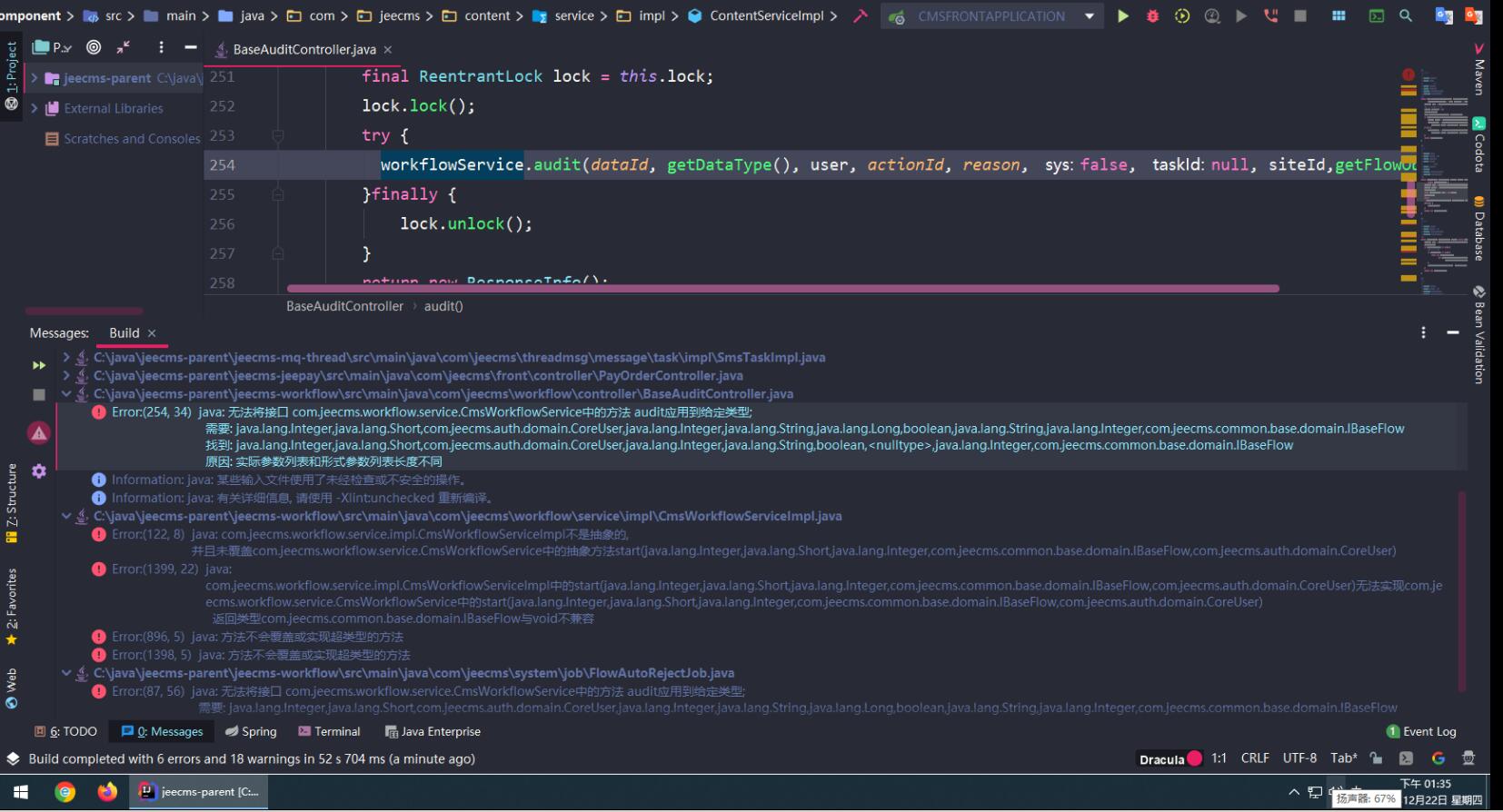Expand the jeecms-parent project tree node
1503x812 pixels.
coord(35,78)
